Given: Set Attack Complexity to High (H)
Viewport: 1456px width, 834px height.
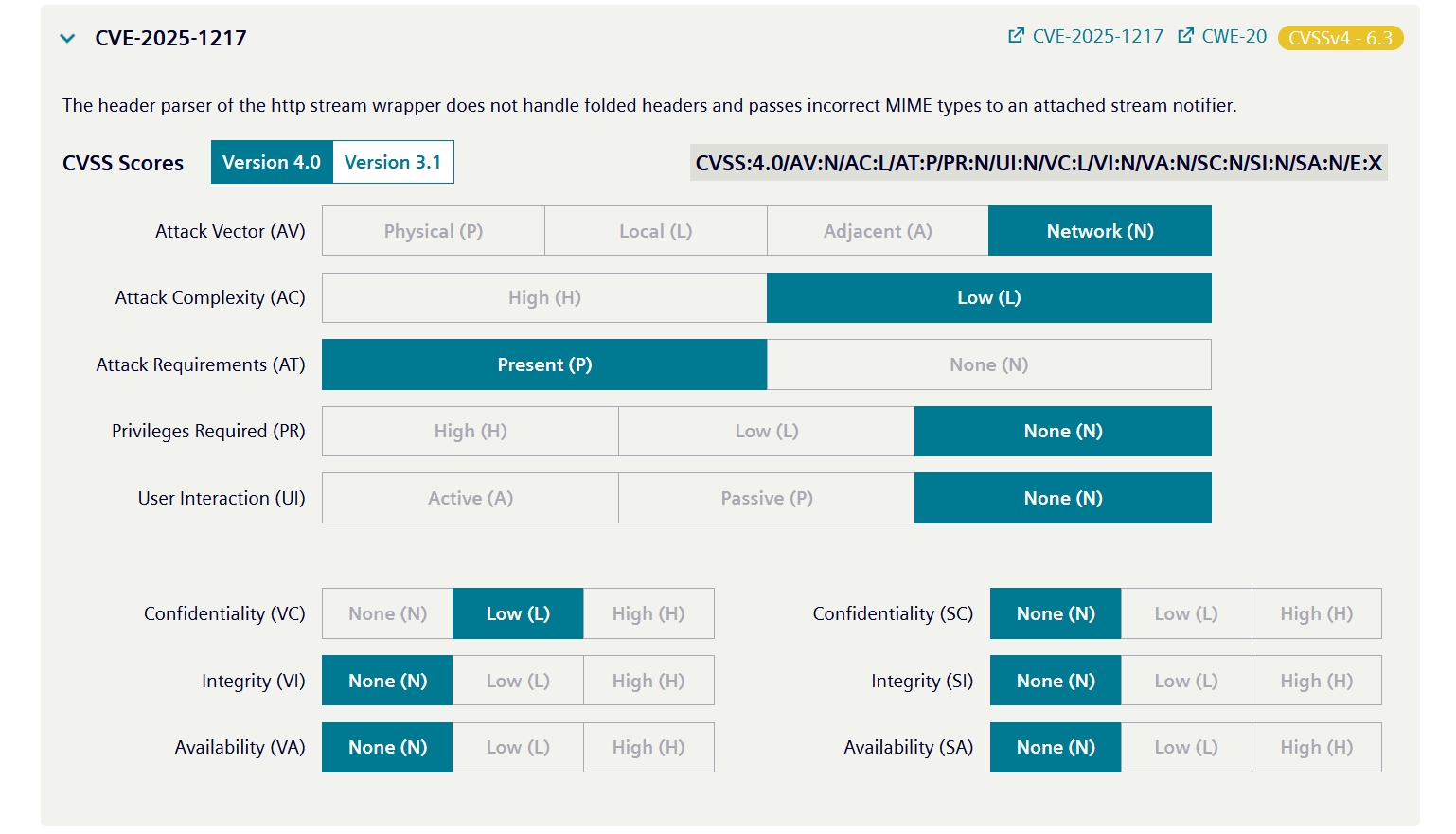Looking at the screenshot, I should point(544,297).
